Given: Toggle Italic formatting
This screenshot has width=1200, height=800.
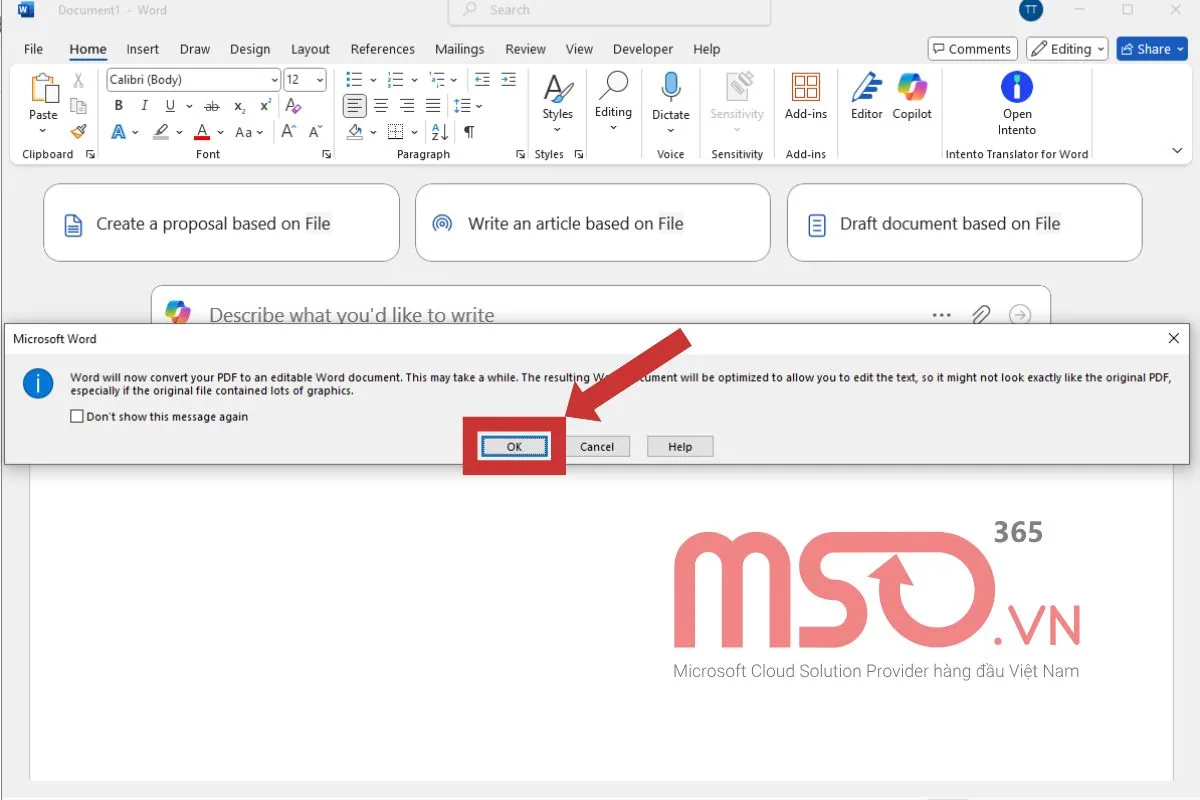Looking at the screenshot, I should pyautogui.click(x=145, y=106).
